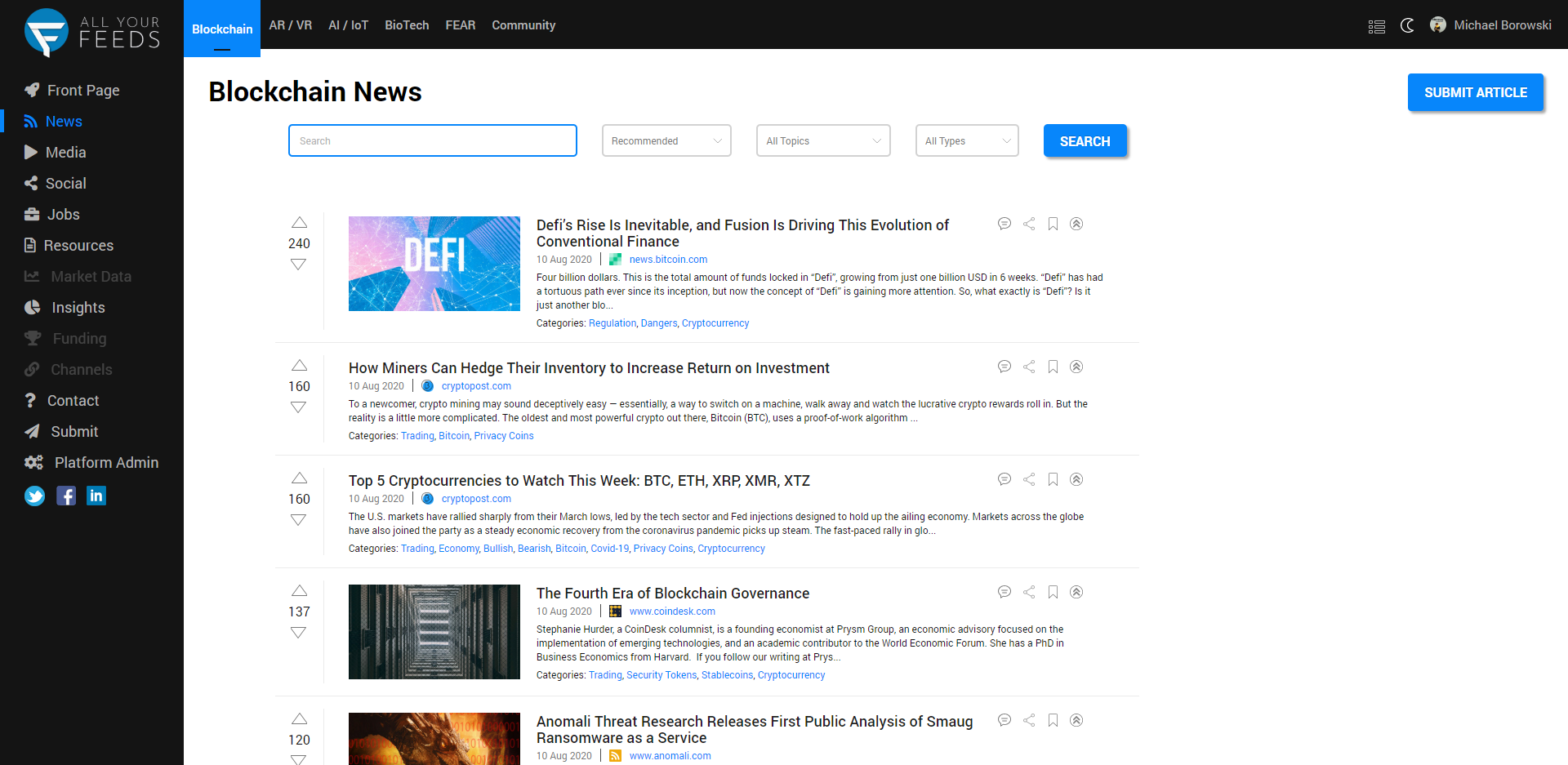Bookmark Top 5 Cryptocurrencies article

tap(1053, 479)
